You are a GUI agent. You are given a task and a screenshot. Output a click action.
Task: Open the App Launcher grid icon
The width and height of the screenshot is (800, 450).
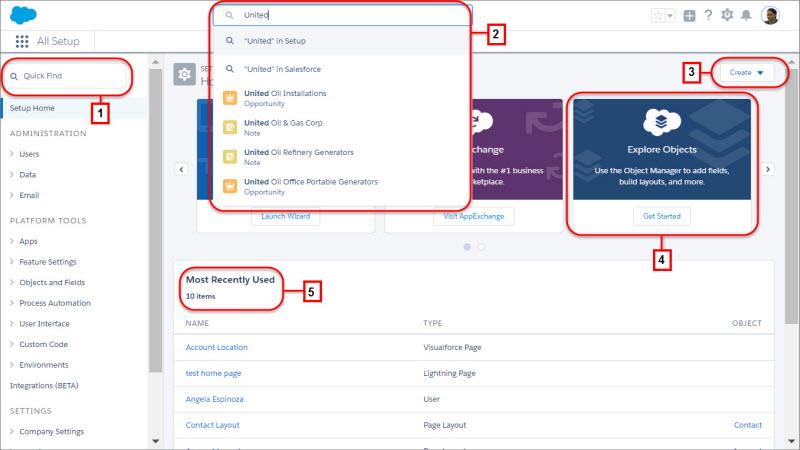point(22,41)
